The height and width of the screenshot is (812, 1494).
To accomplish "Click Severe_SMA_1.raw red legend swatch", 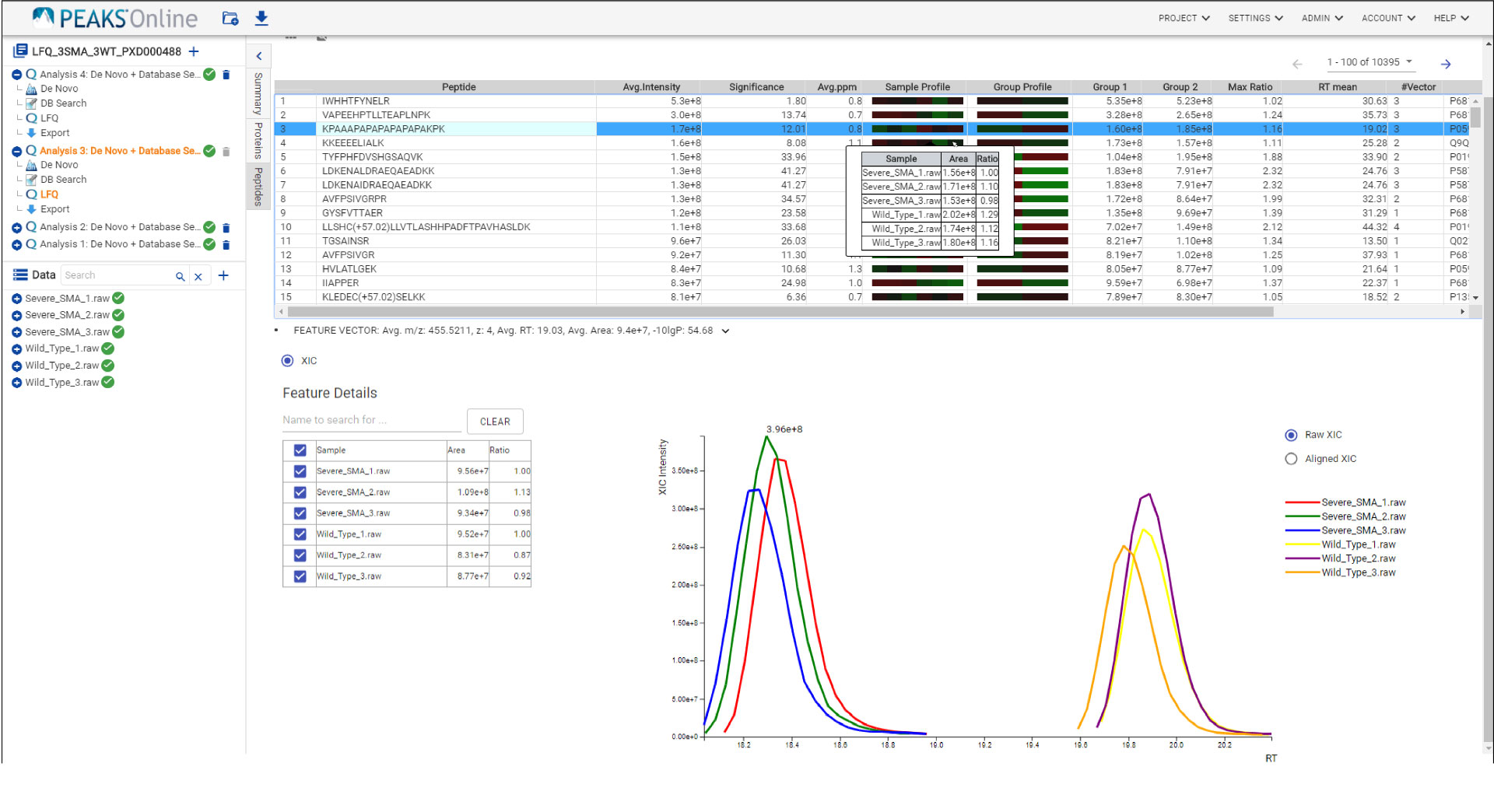I will pos(1303,502).
